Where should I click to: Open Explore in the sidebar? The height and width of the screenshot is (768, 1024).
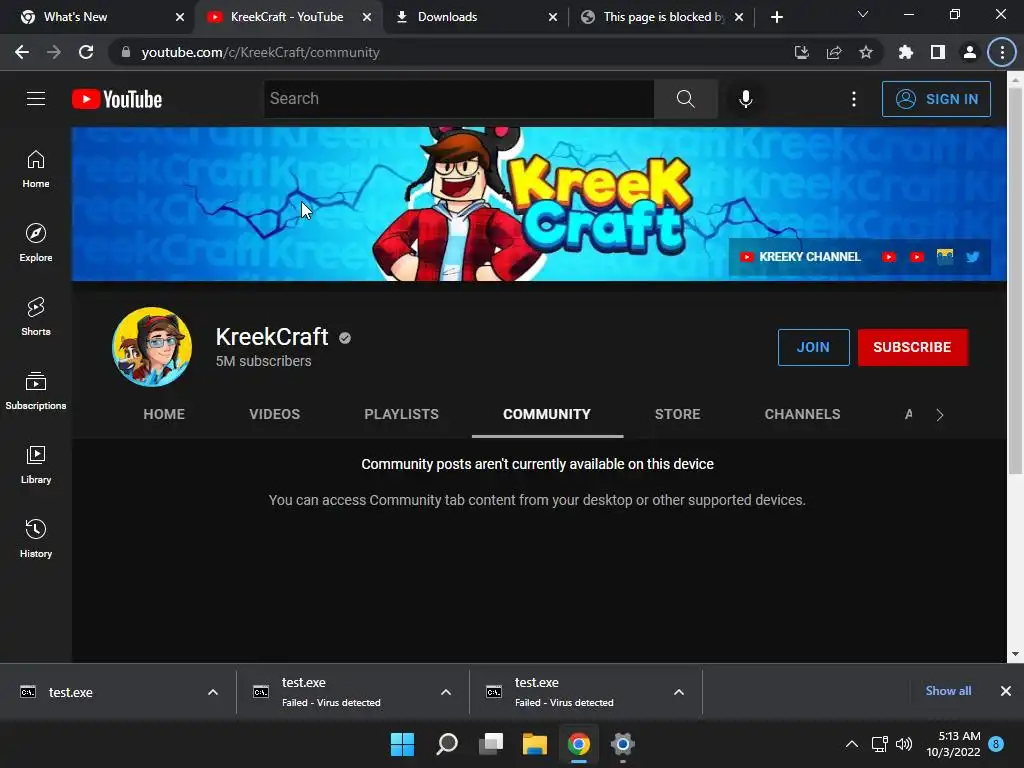tap(36, 243)
